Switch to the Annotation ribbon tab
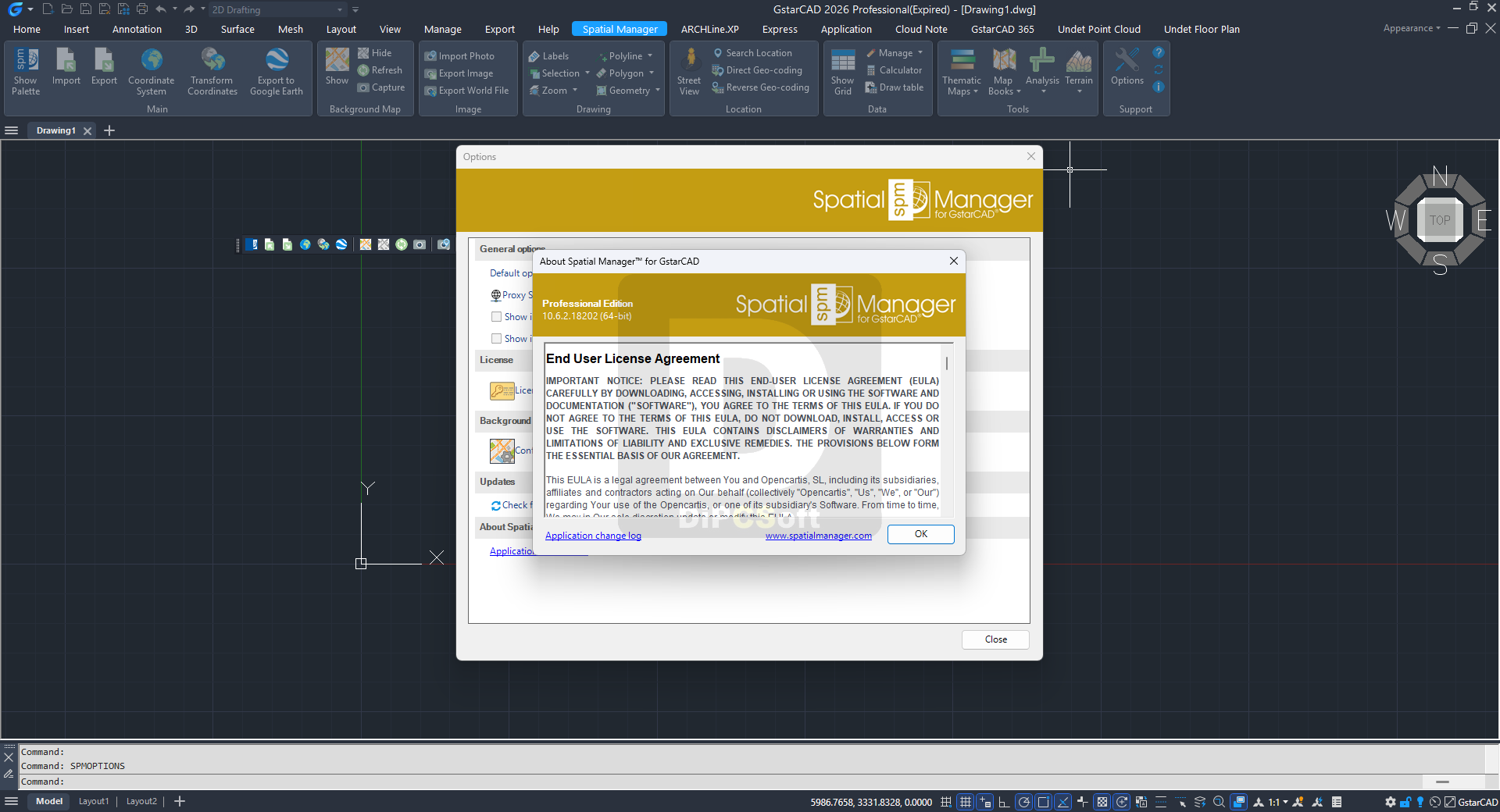Viewport: 1500px width, 812px height. 137,30
